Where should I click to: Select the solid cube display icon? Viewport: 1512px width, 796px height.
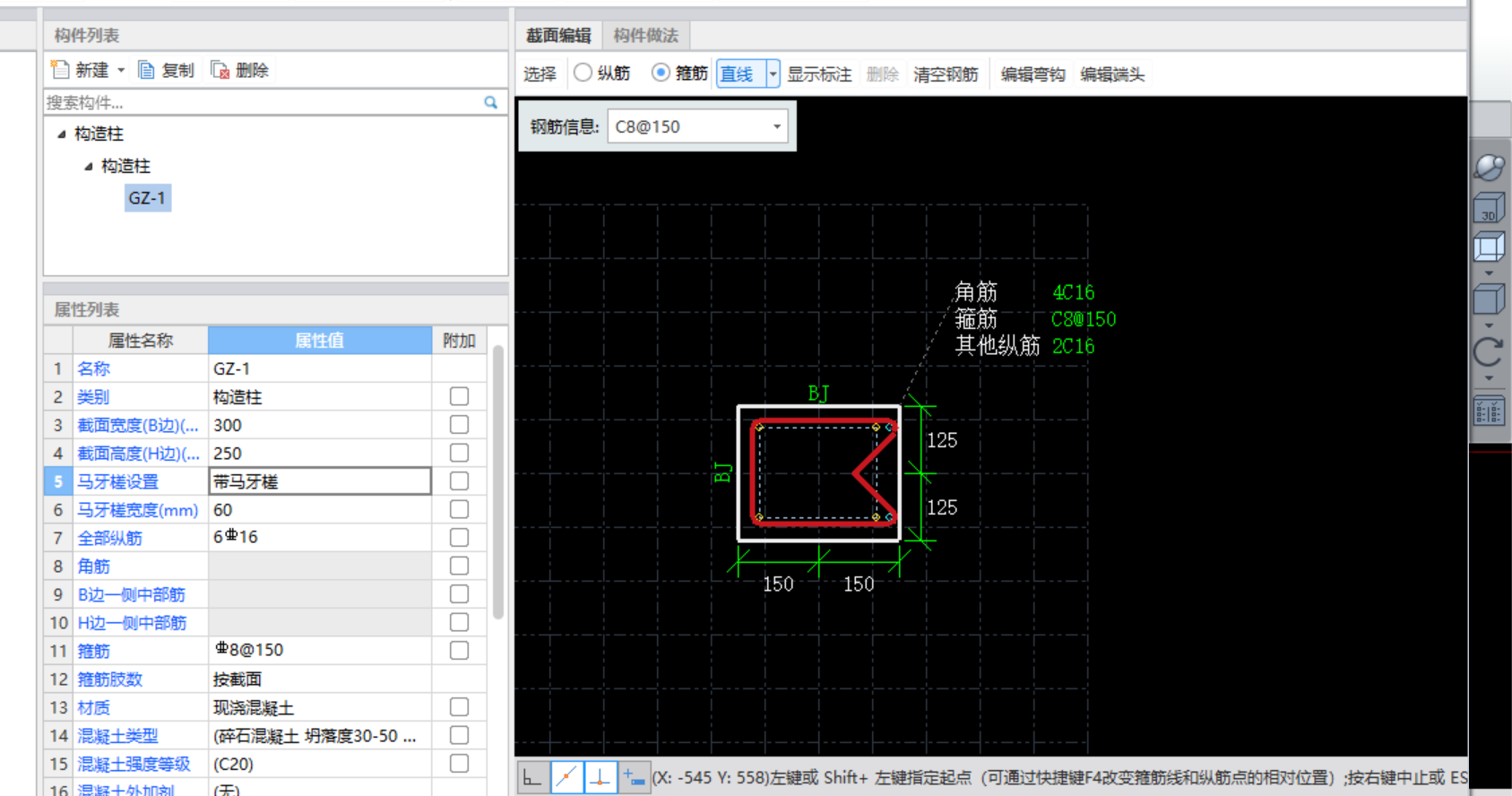[1489, 299]
